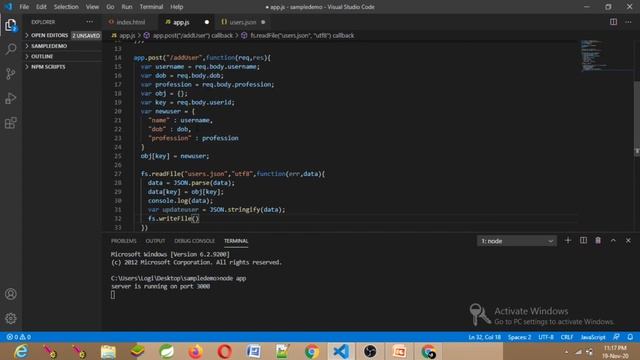Open the Go menu
Viewport: 640px width, 360px height.
click(110, 7)
